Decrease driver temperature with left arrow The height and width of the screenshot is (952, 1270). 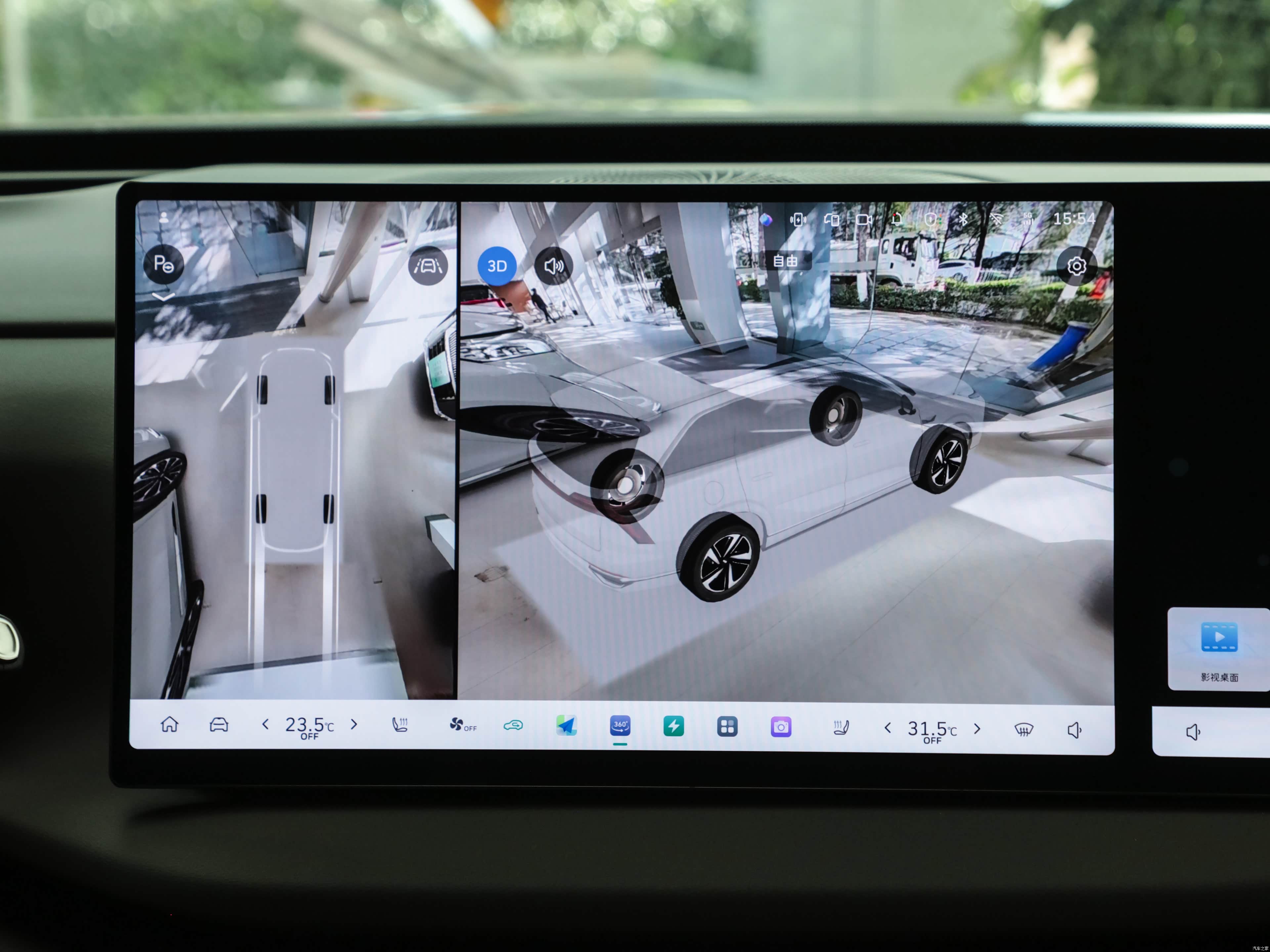[265, 725]
